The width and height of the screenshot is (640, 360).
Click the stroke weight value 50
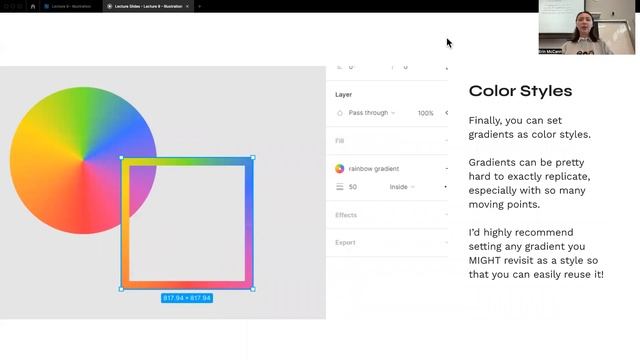[x=353, y=187]
